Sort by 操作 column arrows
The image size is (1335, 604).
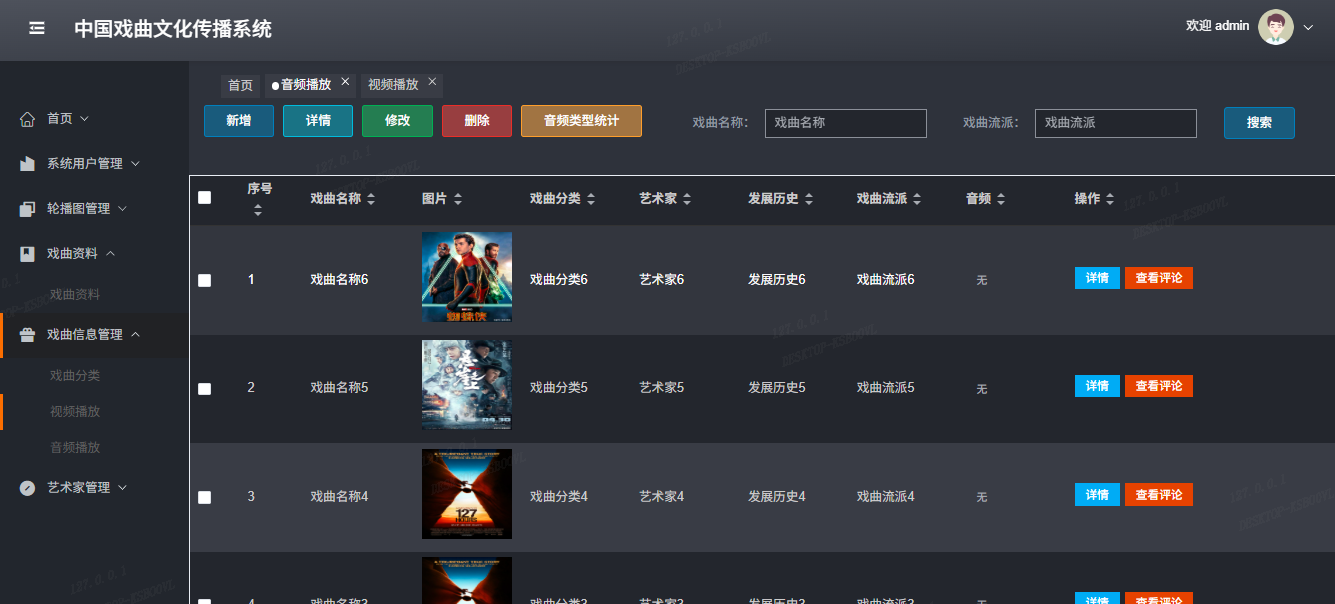click(x=1110, y=200)
